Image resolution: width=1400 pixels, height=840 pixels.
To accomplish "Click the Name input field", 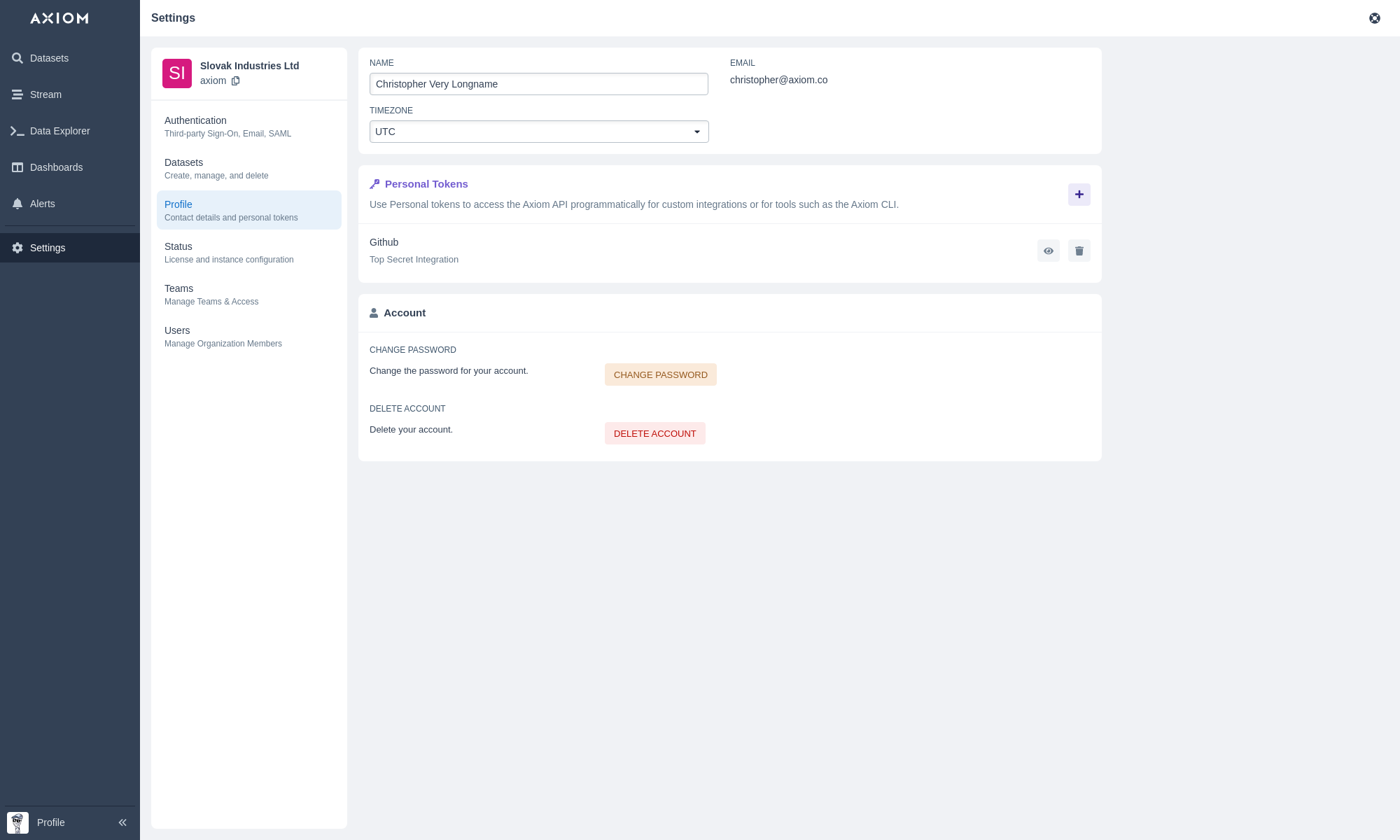I will [x=538, y=84].
